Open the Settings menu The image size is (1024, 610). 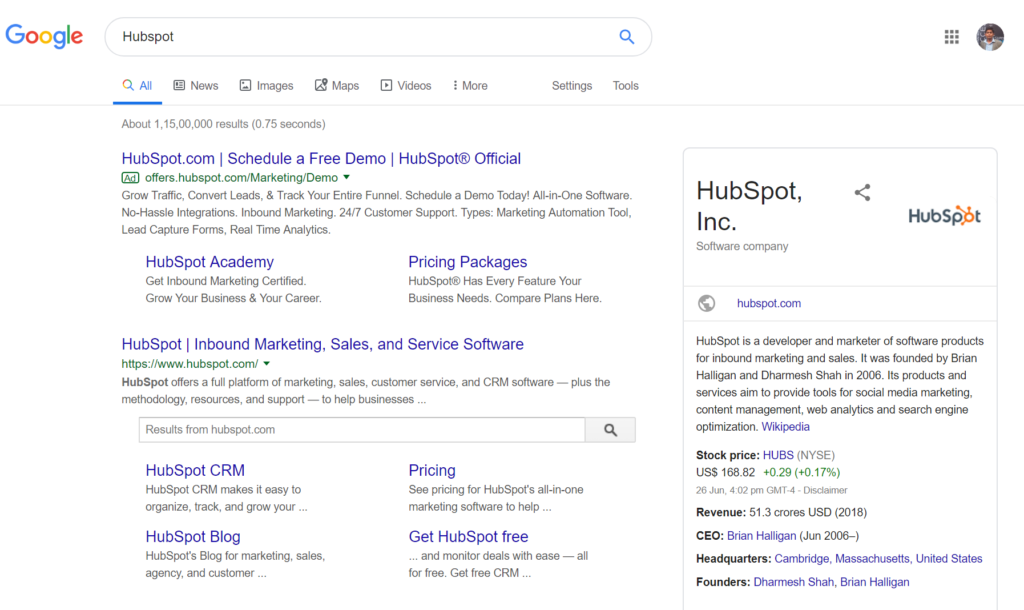(x=572, y=86)
